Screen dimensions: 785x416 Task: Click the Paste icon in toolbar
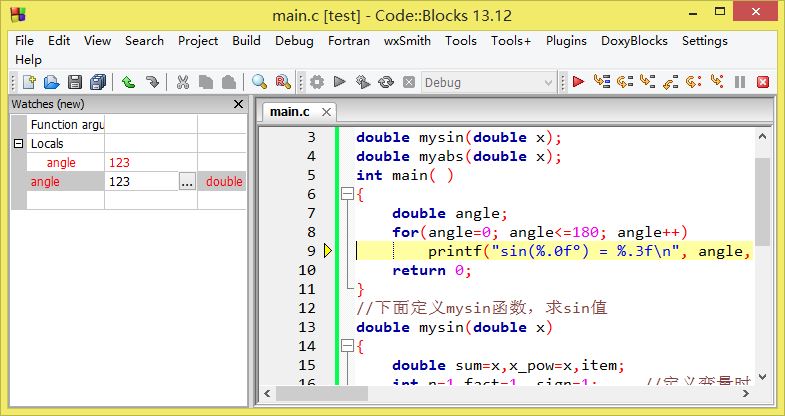[x=229, y=82]
